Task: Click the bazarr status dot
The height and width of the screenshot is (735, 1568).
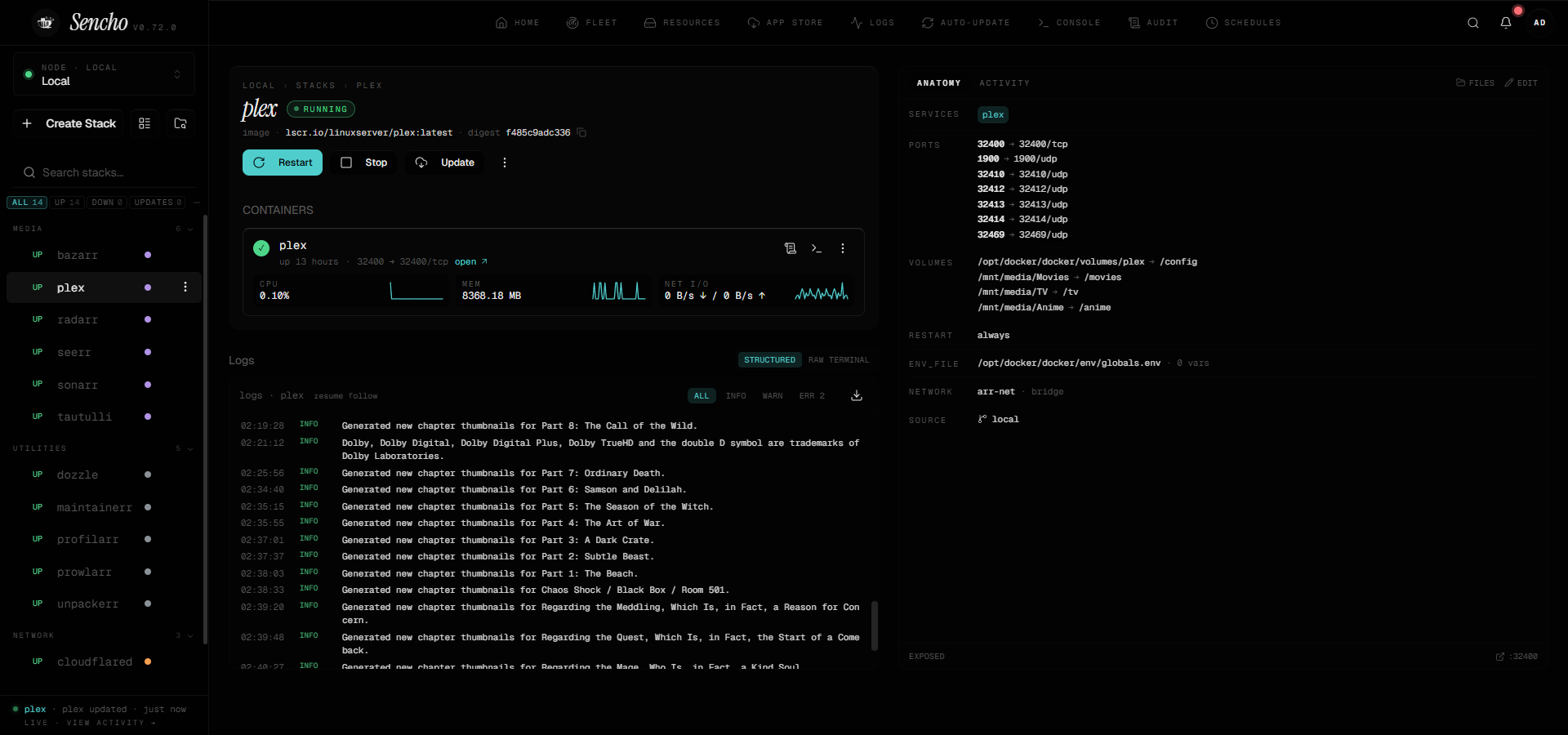Action: coord(148,255)
